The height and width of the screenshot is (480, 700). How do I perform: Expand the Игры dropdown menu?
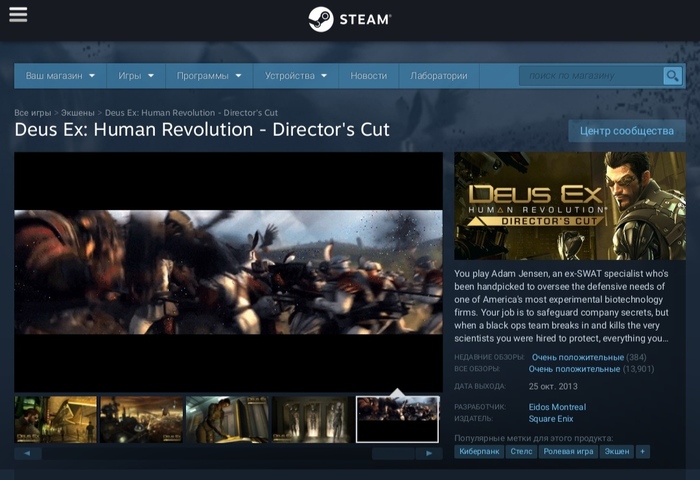point(136,76)
